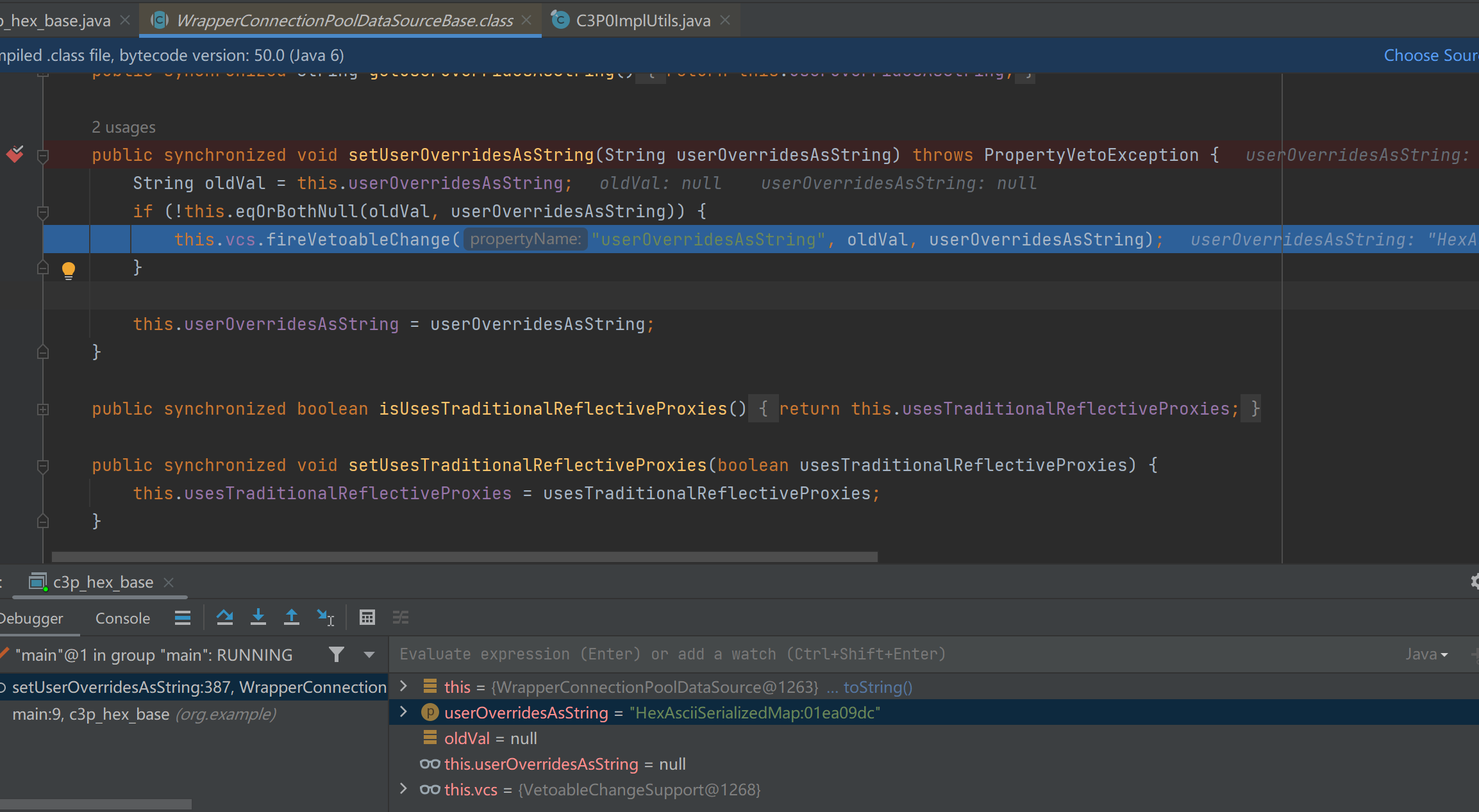Expand the 'this' variable node
Viewport: 1479px width, 812px height.
(x=403, y=686)
